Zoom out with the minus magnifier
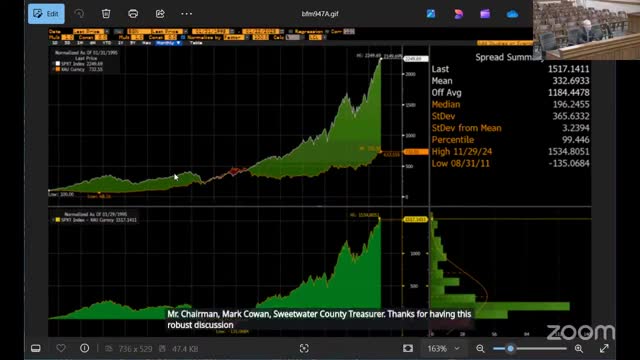The width and height of the screenshot is (640, 360). [480, 349]
